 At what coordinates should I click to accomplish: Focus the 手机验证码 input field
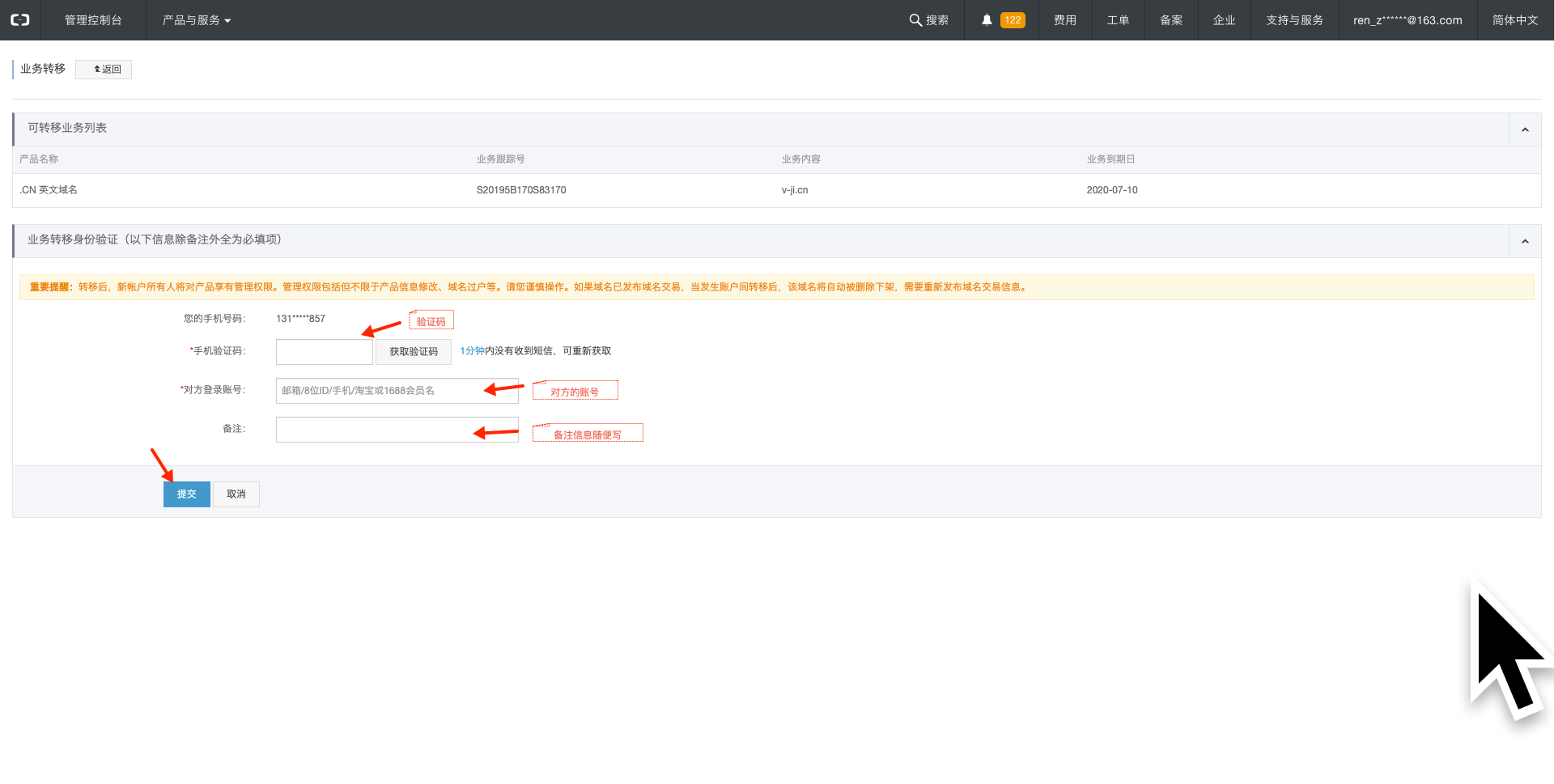pyautogui.click(x=324, y=352)
